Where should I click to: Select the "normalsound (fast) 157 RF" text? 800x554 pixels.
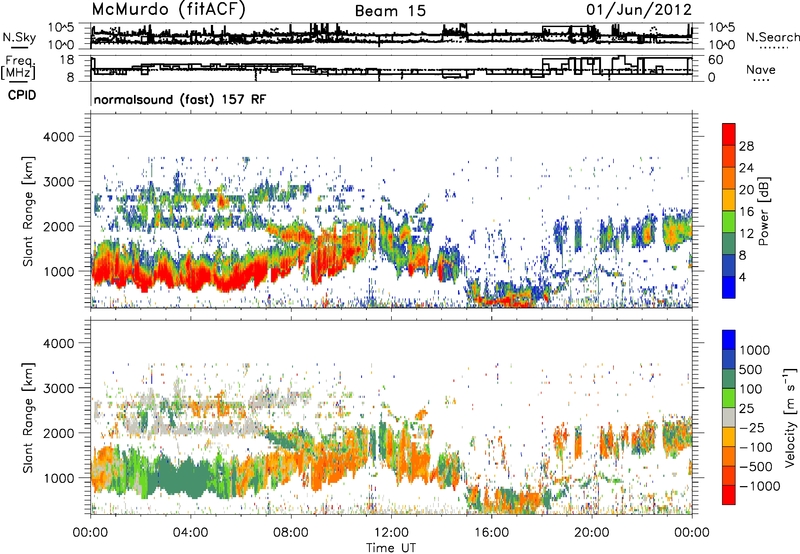click(180, 99)
